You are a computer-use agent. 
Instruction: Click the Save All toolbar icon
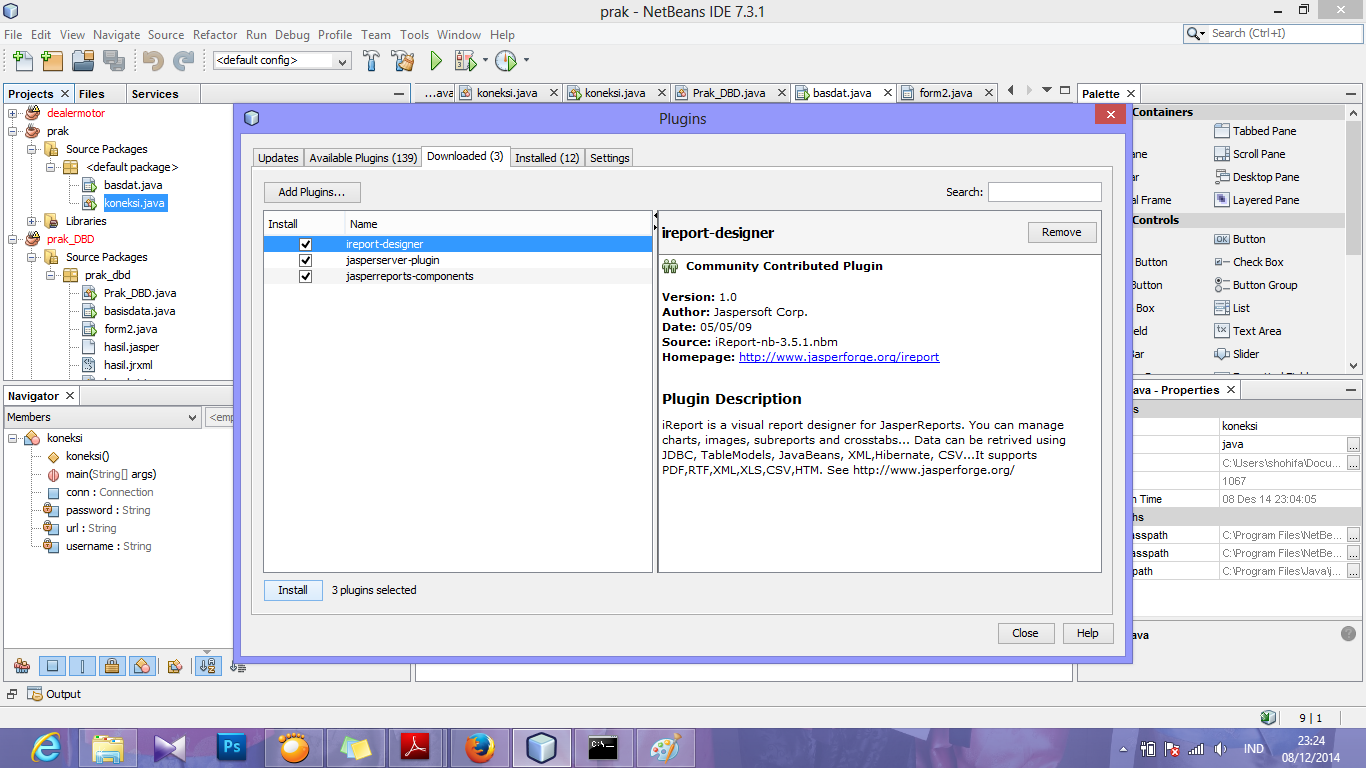coord(113,61)
